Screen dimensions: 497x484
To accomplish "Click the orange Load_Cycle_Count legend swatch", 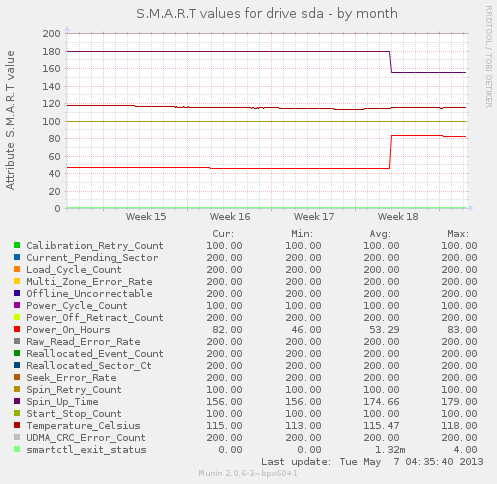I will click(x=17, y=269).
